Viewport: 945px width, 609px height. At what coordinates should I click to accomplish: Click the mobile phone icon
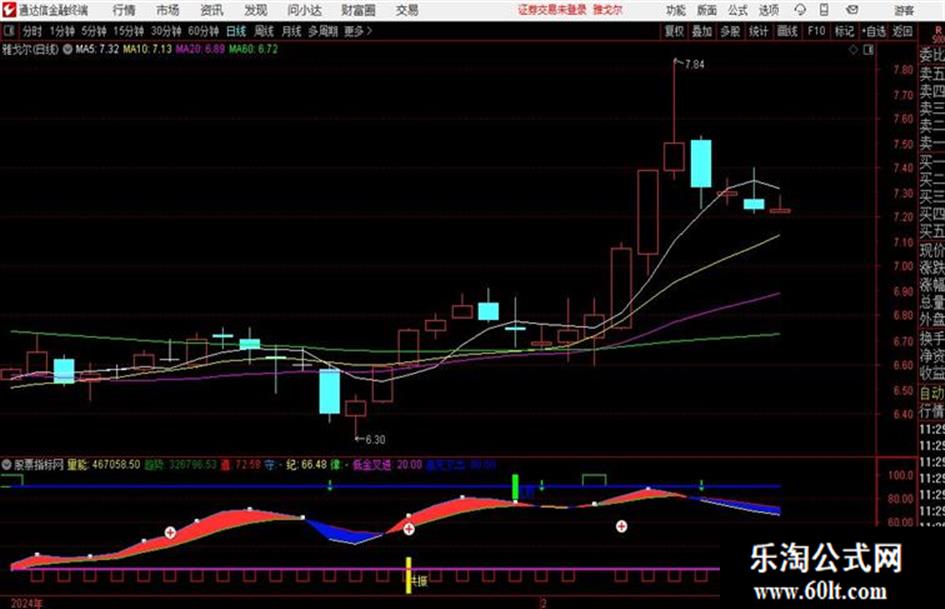824,10
